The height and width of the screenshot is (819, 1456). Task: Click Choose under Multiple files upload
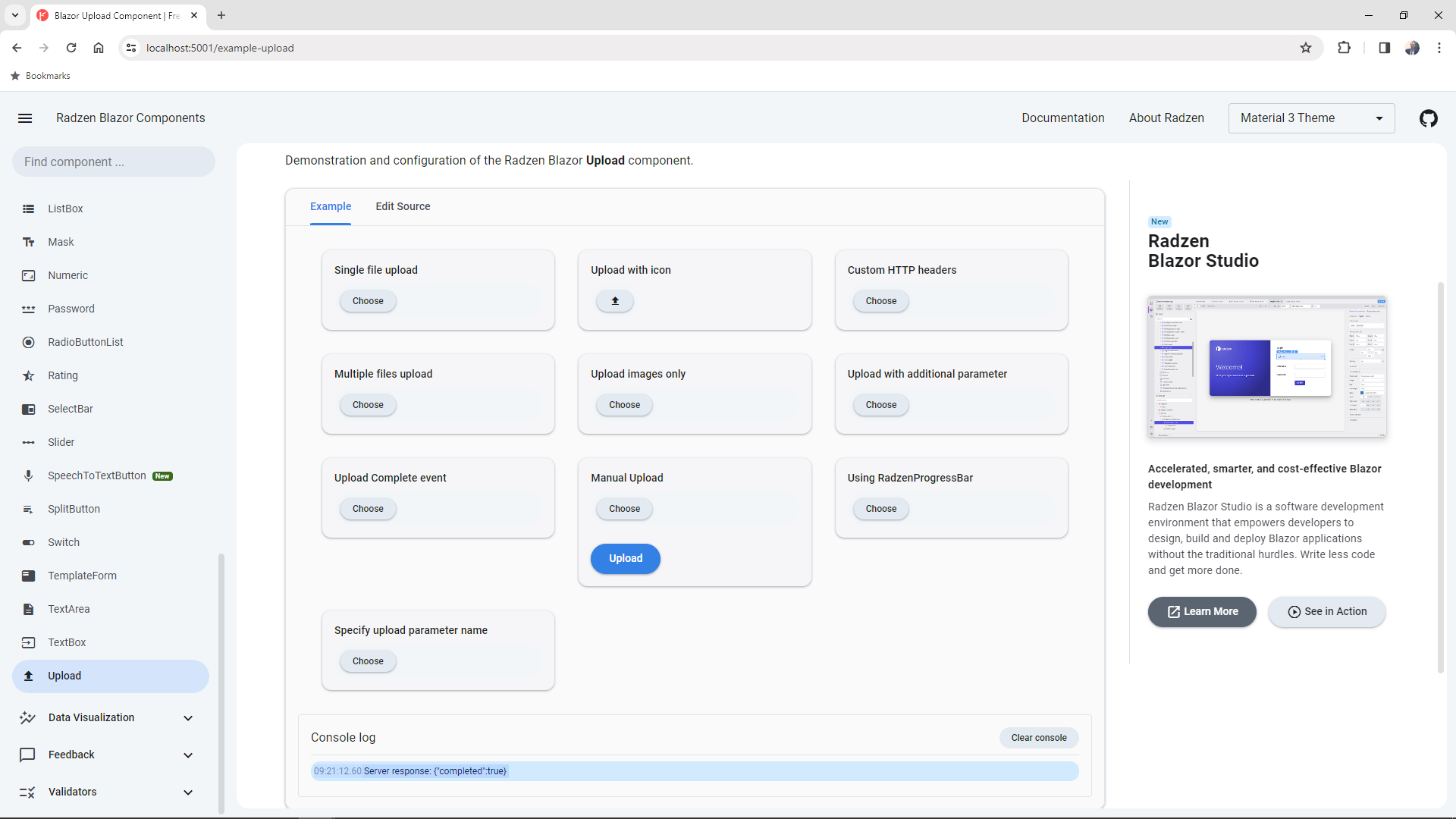click(368, 405)
